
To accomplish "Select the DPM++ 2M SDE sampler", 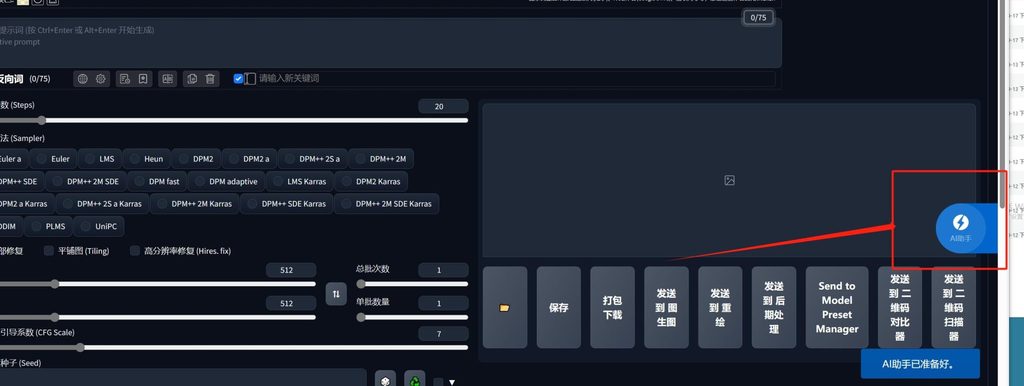I will (x=86, y=182).
